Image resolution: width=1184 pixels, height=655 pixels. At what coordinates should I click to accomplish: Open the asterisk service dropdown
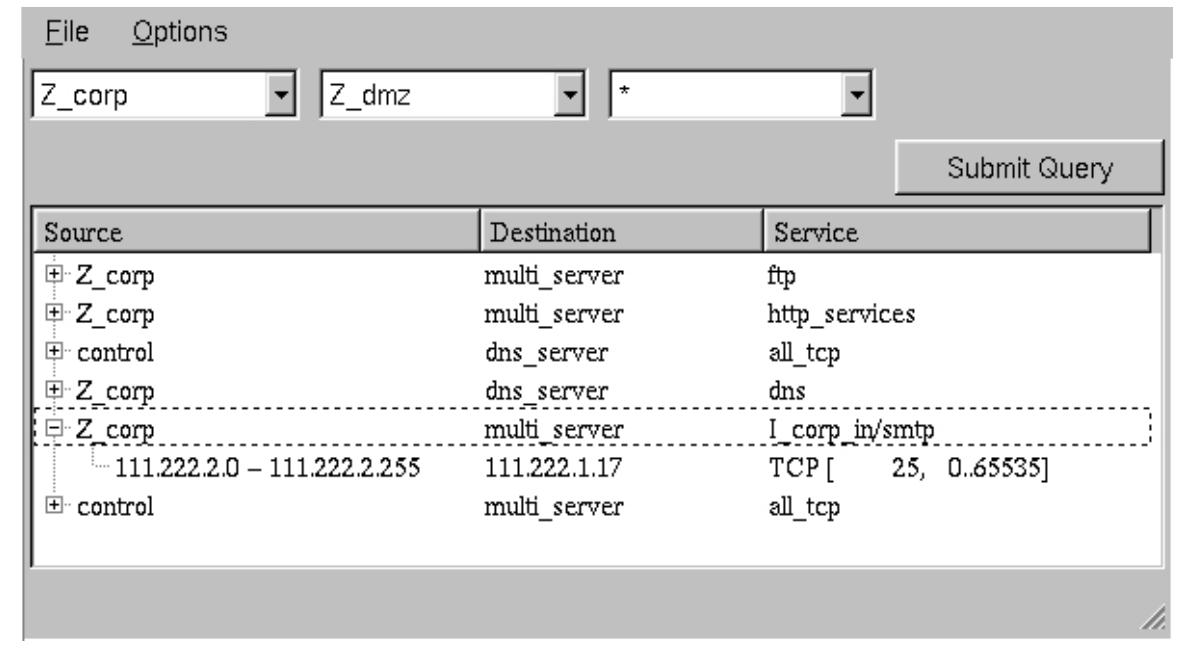856,94
